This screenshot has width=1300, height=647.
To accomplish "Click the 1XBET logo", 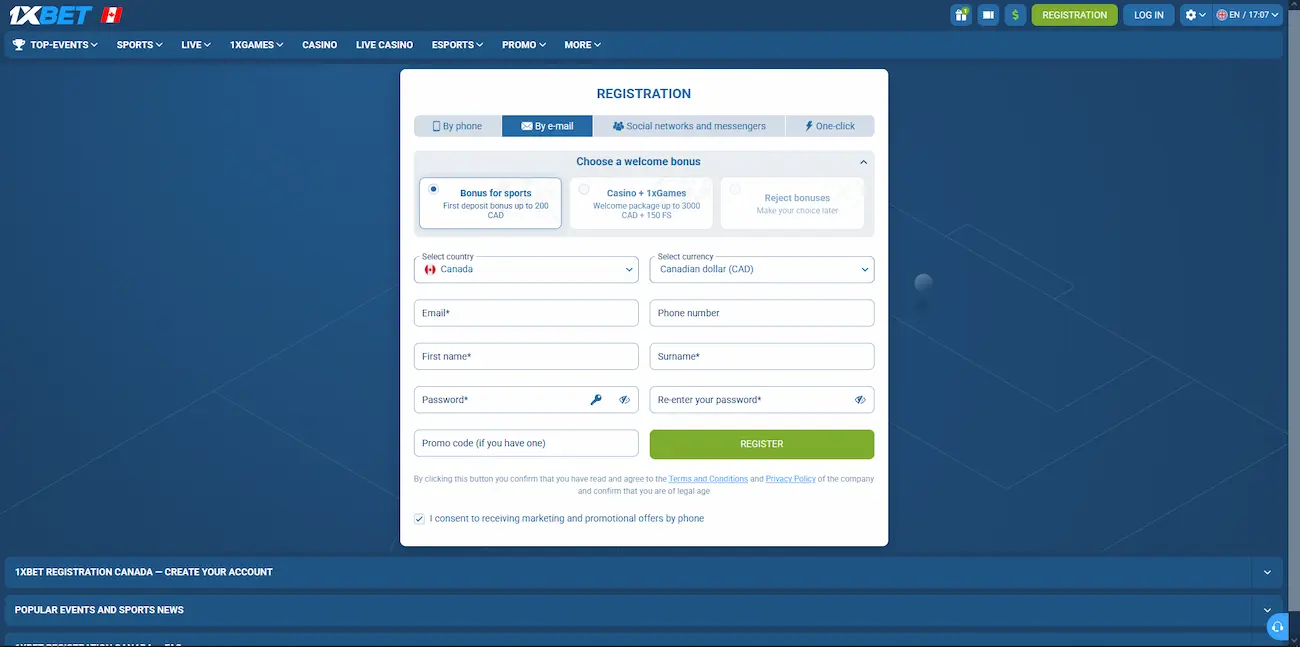I will [50, 15].
